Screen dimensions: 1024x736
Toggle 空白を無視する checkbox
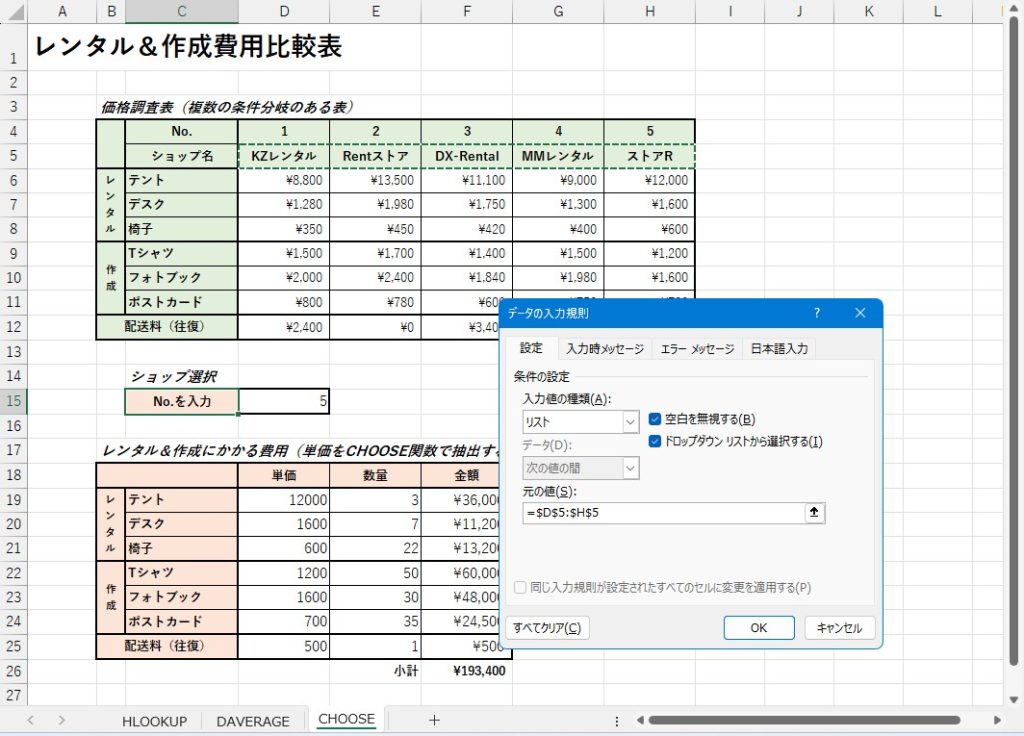655,419
